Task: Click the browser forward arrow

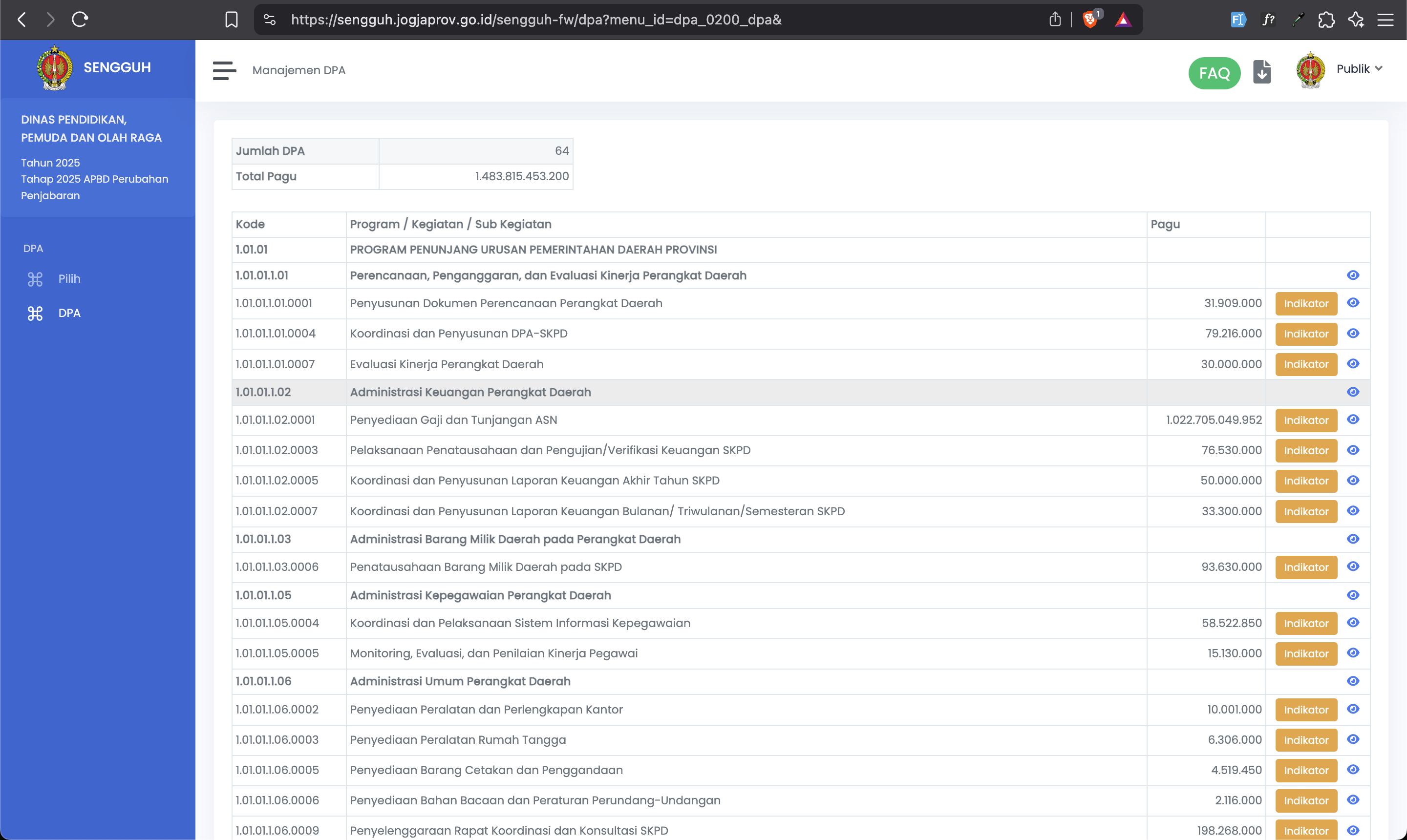Action: pos(50,20)
